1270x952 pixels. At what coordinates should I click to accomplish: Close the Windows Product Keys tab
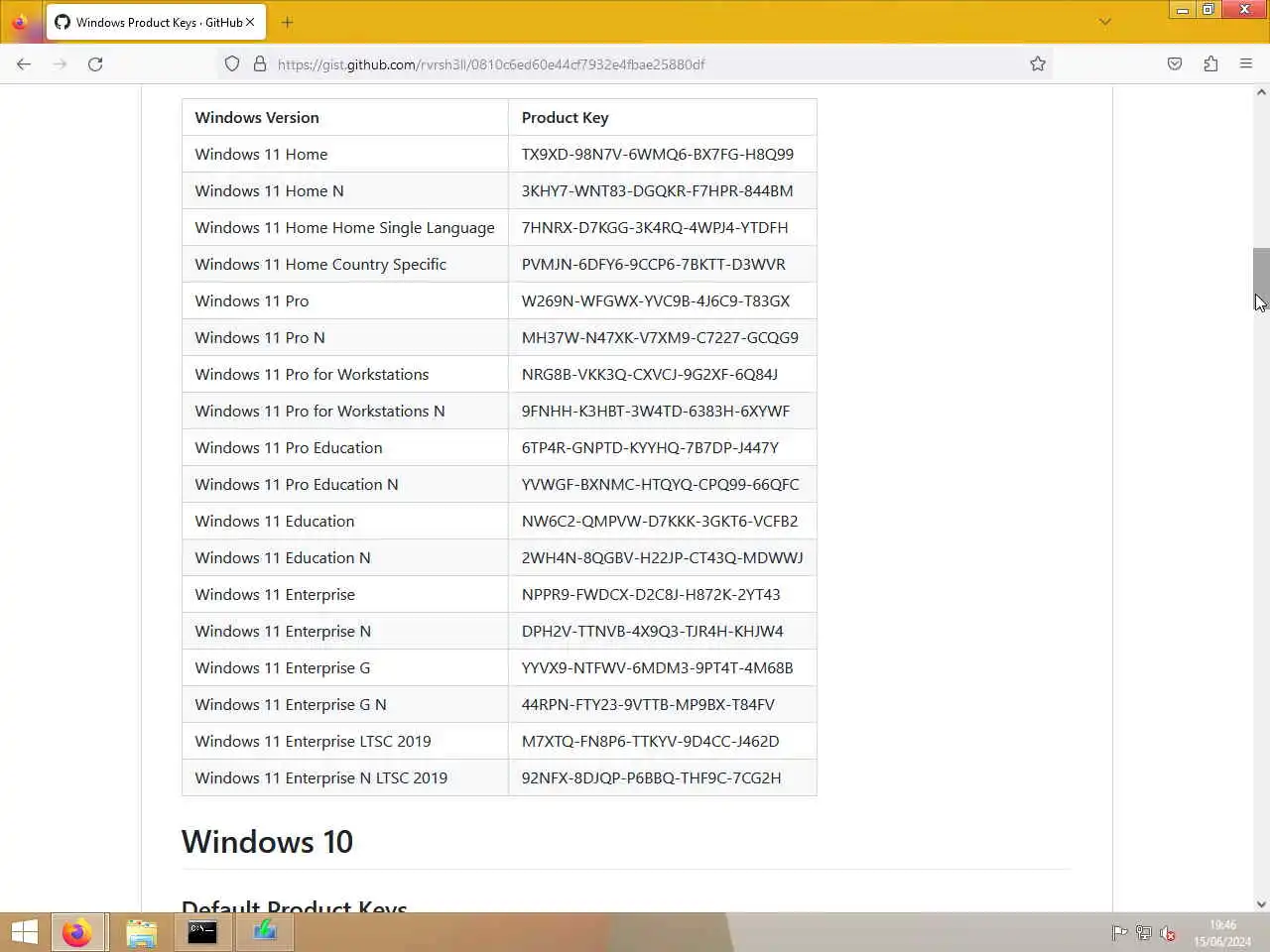point(250,22)
